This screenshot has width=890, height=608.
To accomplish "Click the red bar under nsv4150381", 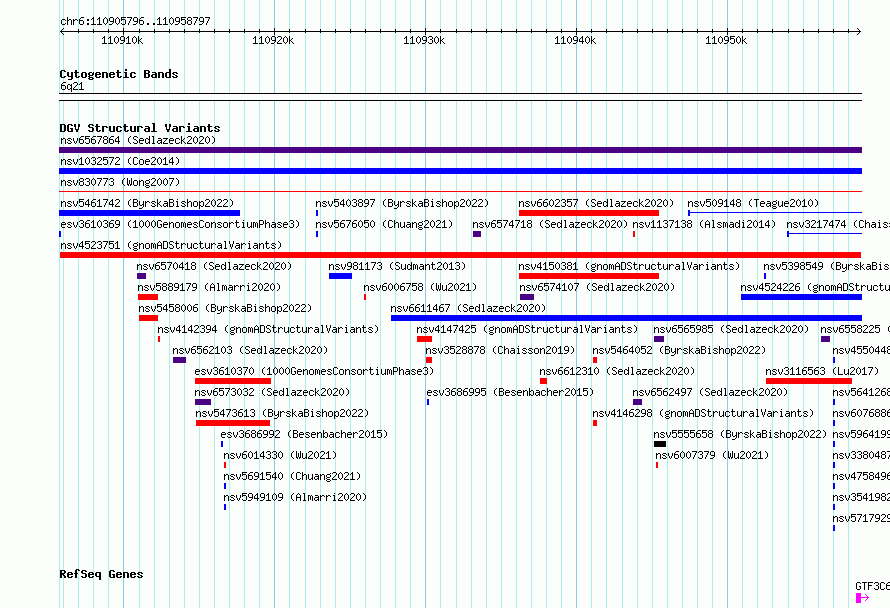I will [589, 276].
